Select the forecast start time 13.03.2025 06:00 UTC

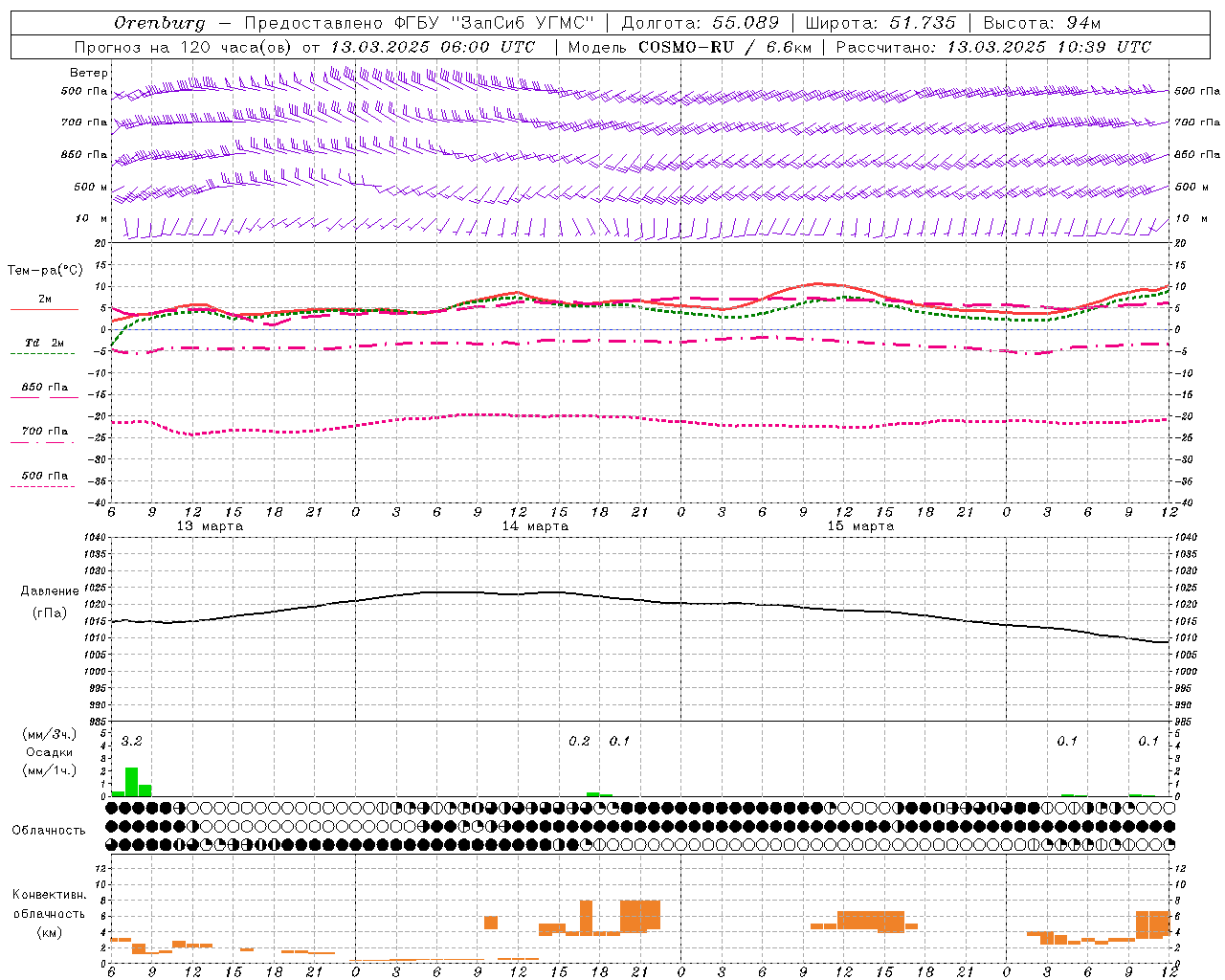coord(433,47)
